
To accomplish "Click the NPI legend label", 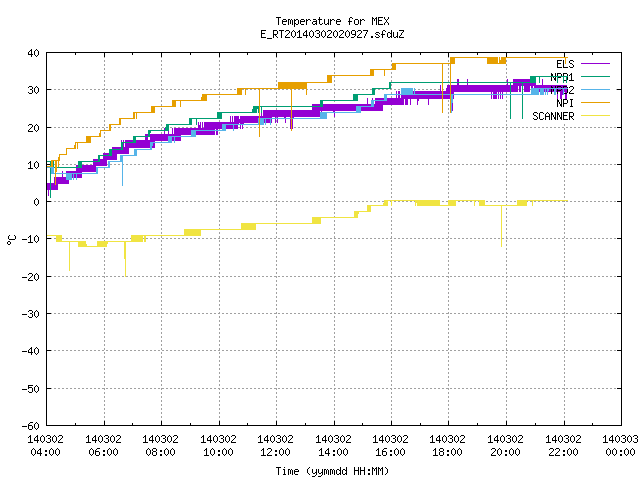I will pos(565,103).
